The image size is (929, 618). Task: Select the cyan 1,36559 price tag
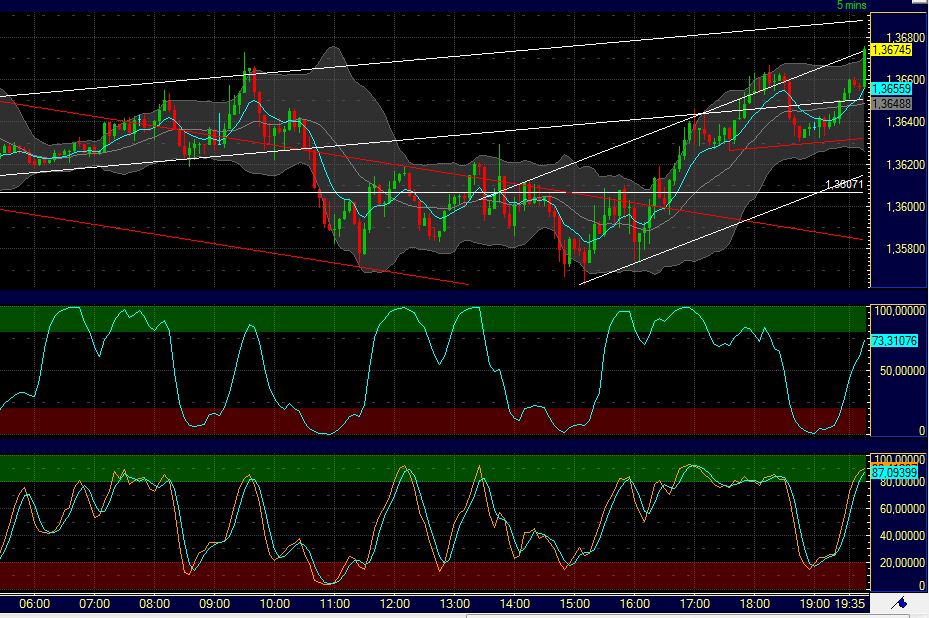891,89
